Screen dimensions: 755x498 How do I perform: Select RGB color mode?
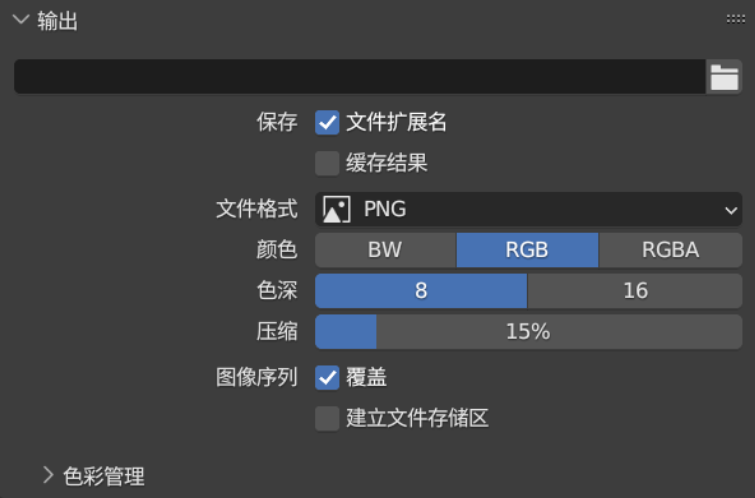[x=527, y=250]
